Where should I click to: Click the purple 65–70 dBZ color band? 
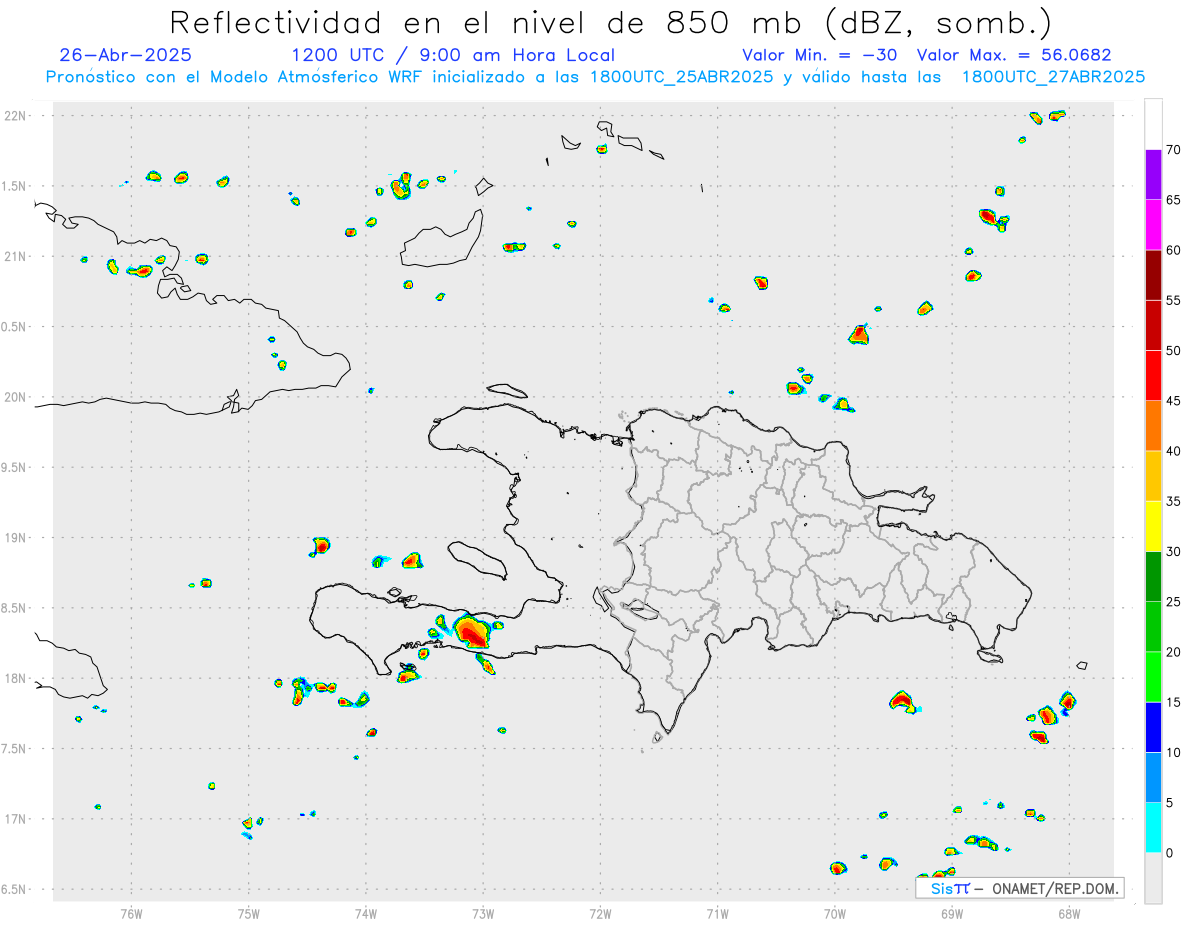[1153, 175]
